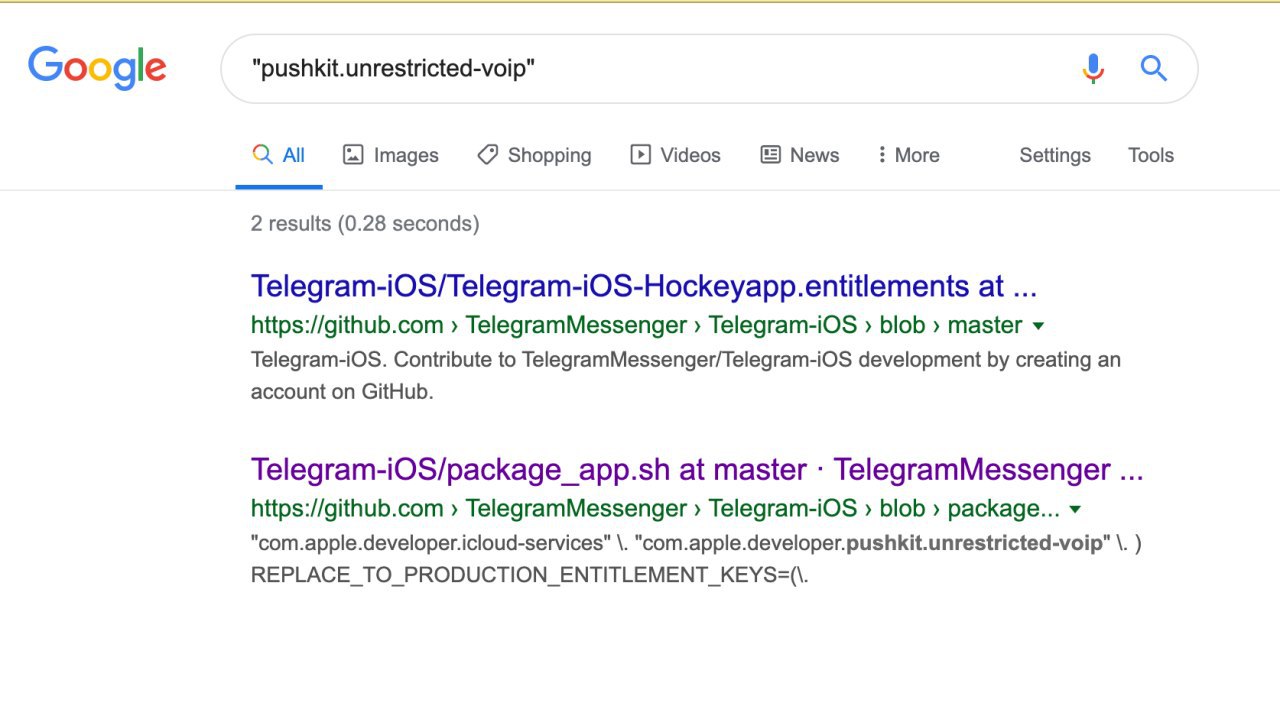Viewport: 1280px width, 709px height.
Task: Start voice search with microphone icon
Action: click(x=1093, y=69)
